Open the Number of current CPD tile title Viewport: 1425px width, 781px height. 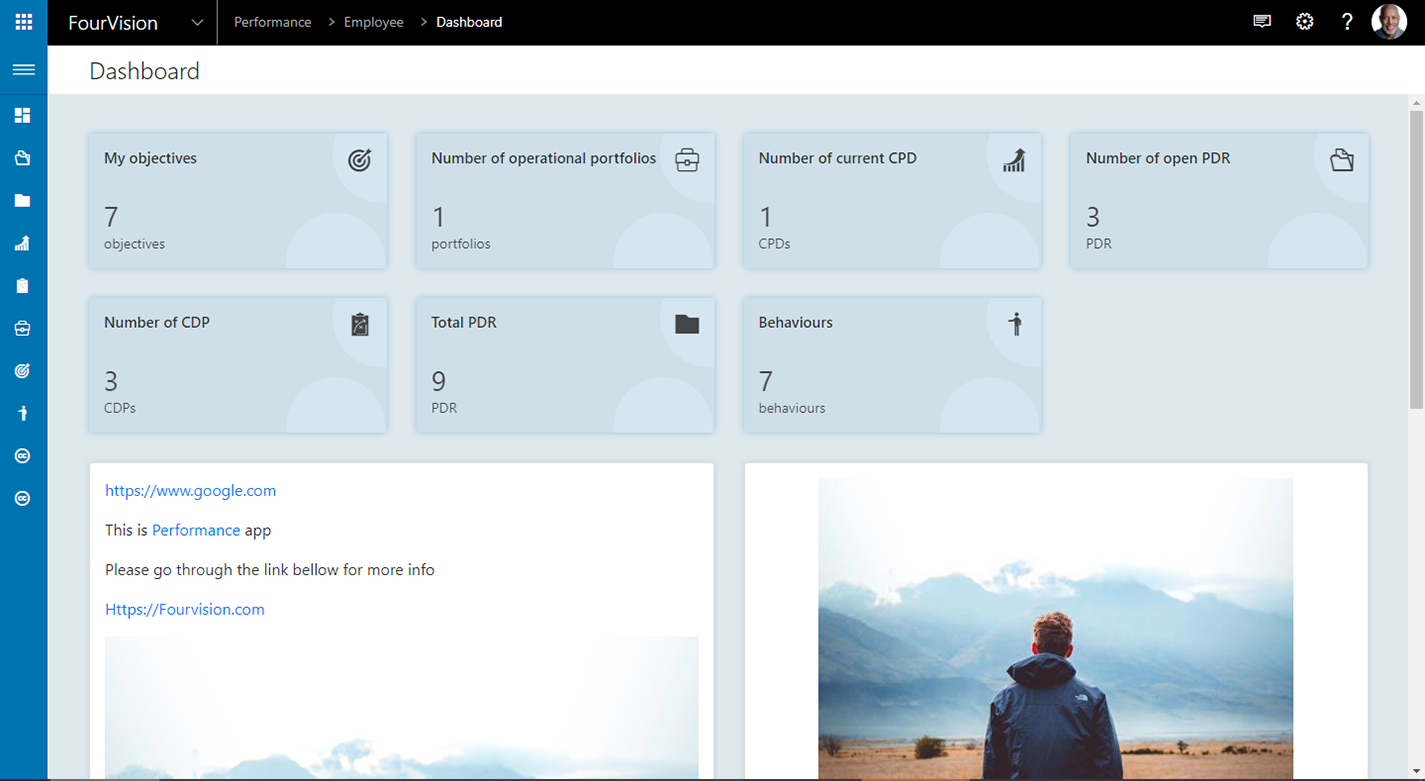pyautogui.click(x=837, y=158)
